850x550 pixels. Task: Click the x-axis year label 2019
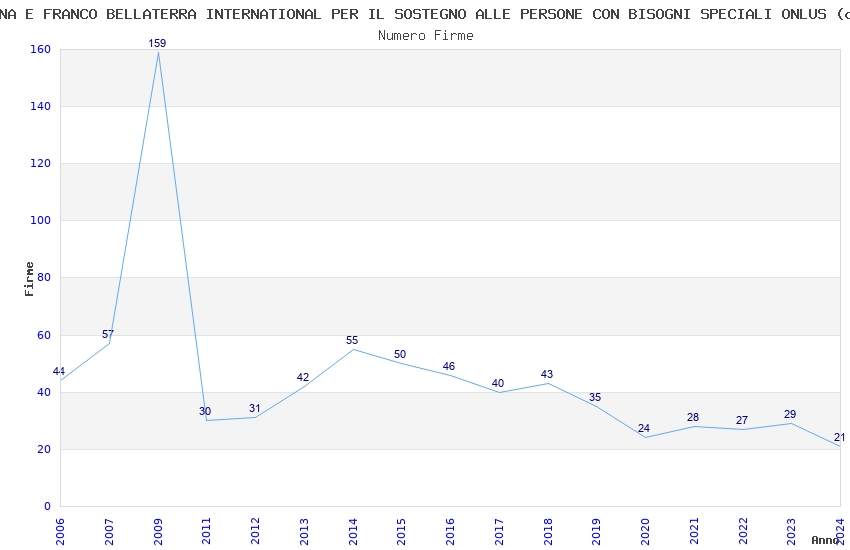tap(596, 531)
